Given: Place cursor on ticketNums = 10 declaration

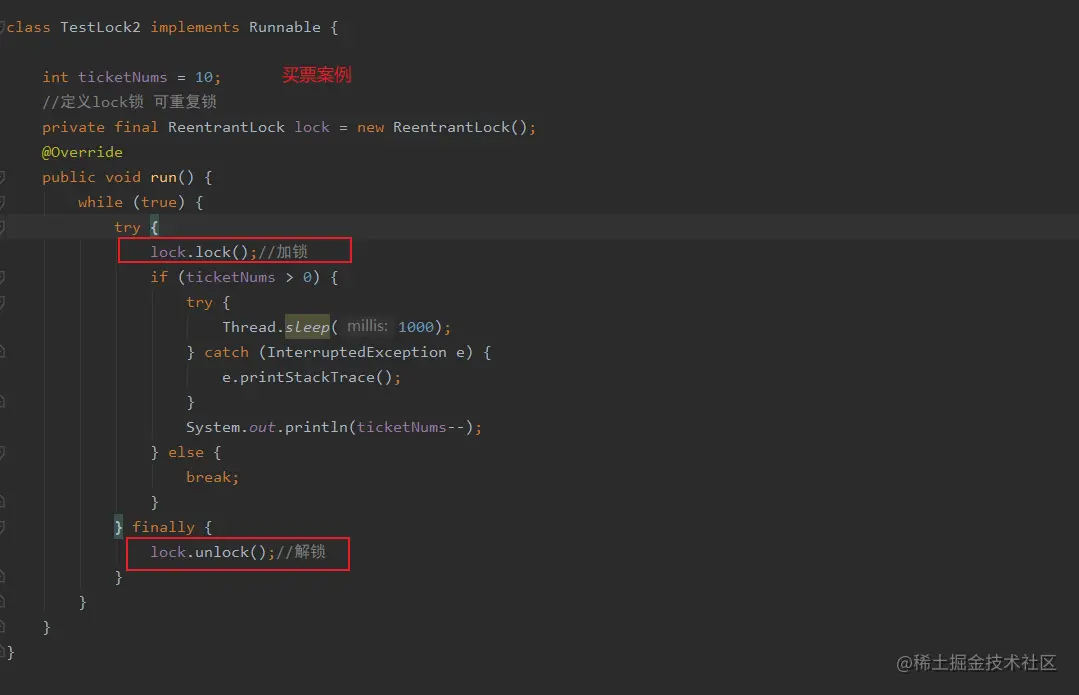Looking at the screenshot, I should click(131, 77).
